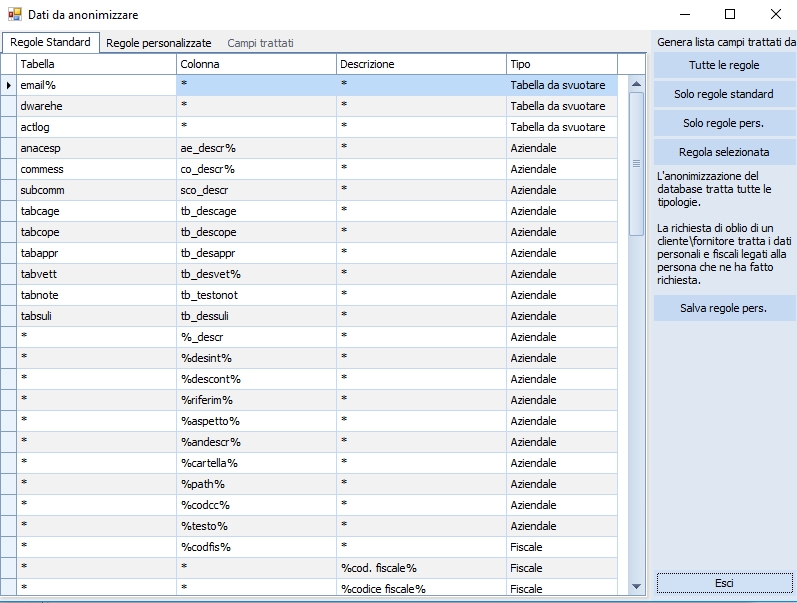
Task: Switch to the Regole personalizzate tab
Action: coord(158,43)
